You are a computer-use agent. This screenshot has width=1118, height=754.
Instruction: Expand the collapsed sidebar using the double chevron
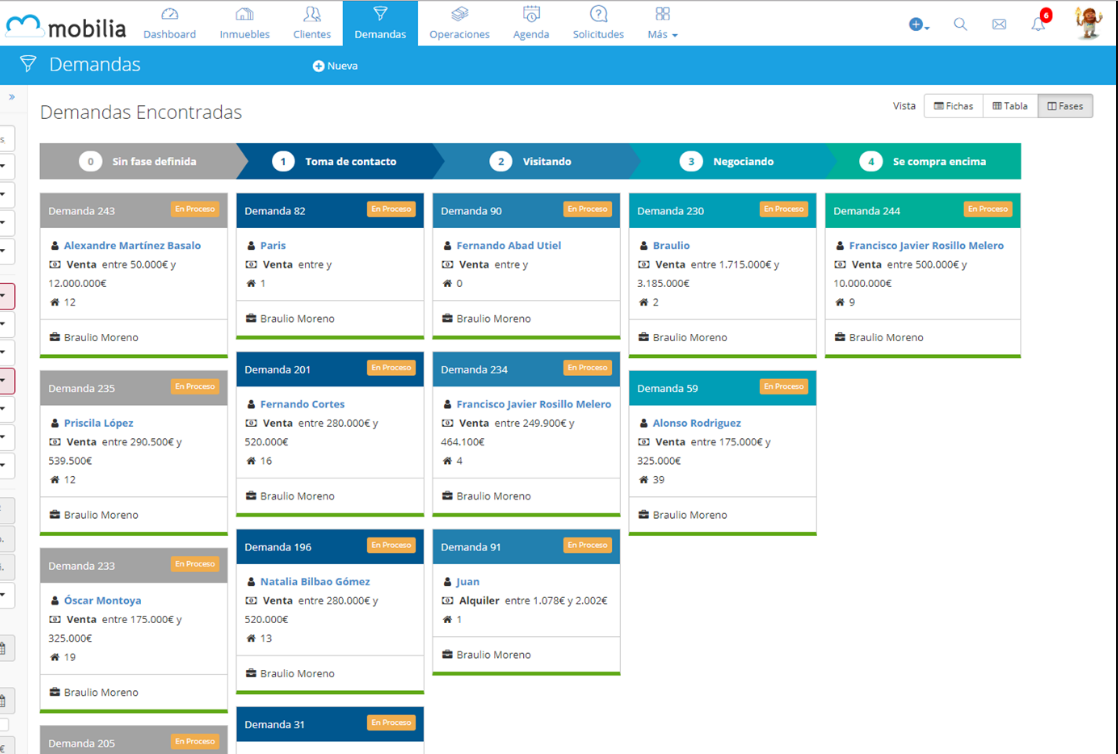(12, 97)
